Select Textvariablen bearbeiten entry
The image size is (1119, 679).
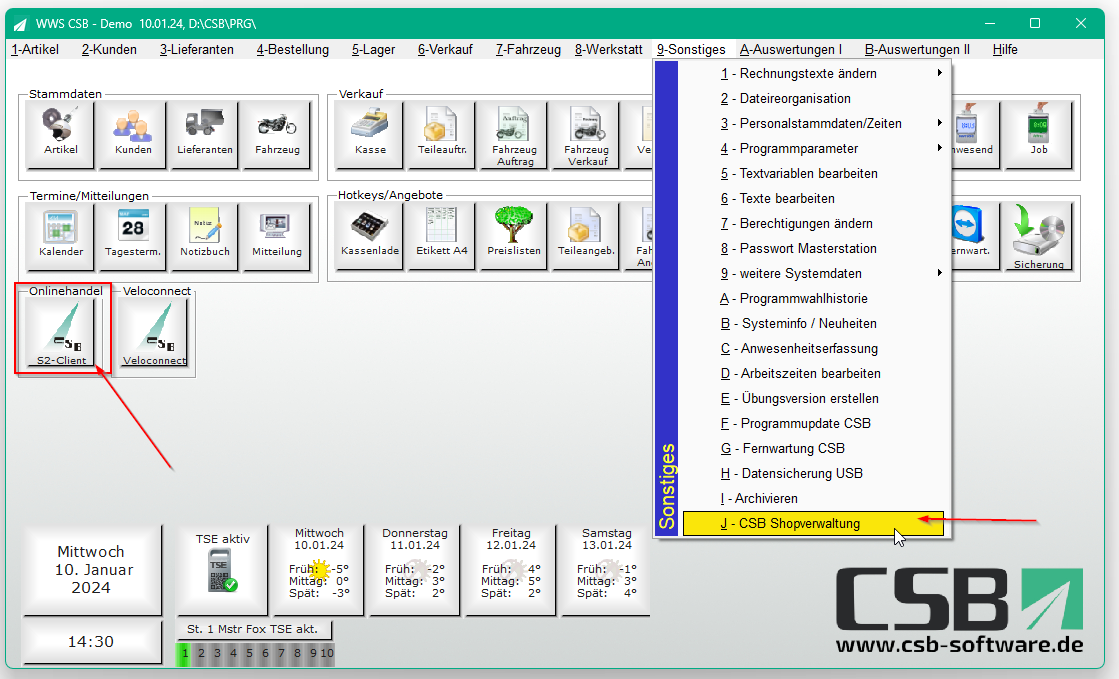pyautogui.click(x=814, y=173)
